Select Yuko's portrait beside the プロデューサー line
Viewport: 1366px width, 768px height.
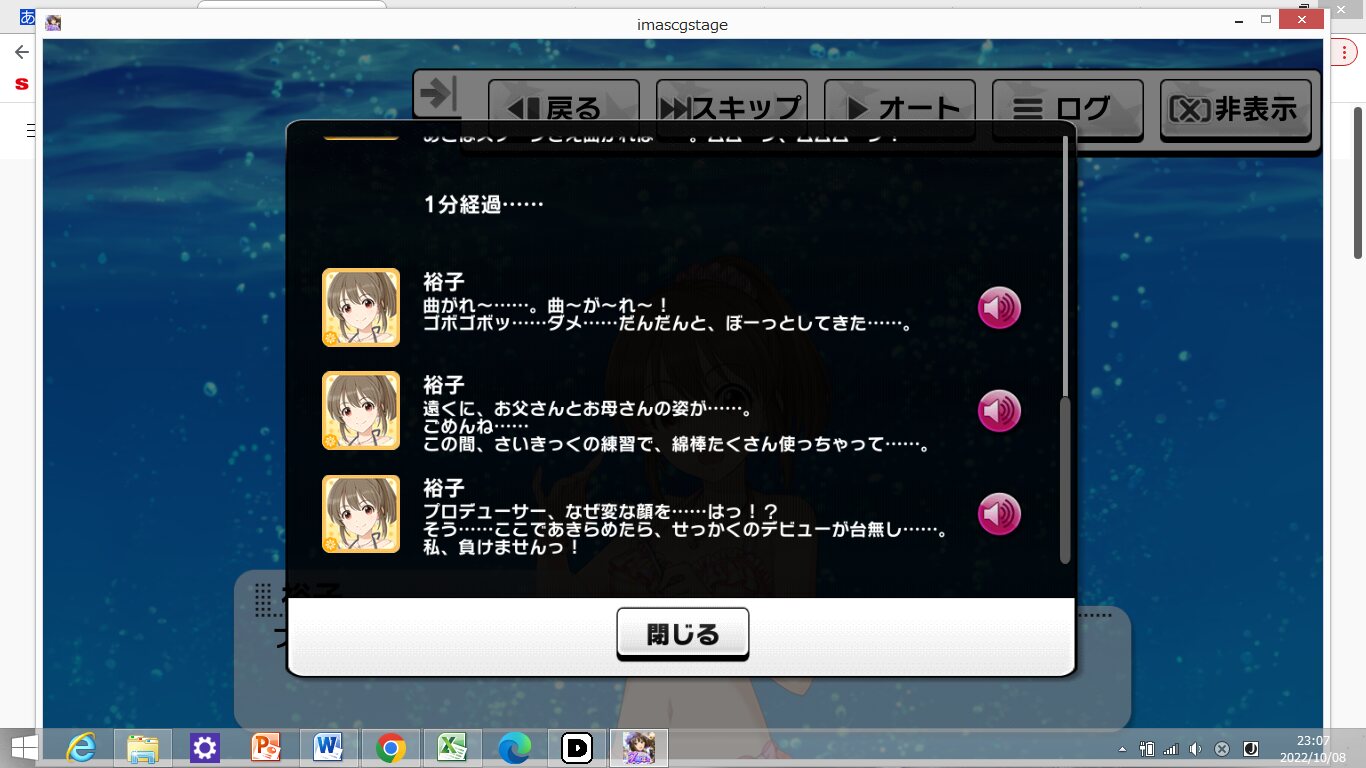[361, 514]
